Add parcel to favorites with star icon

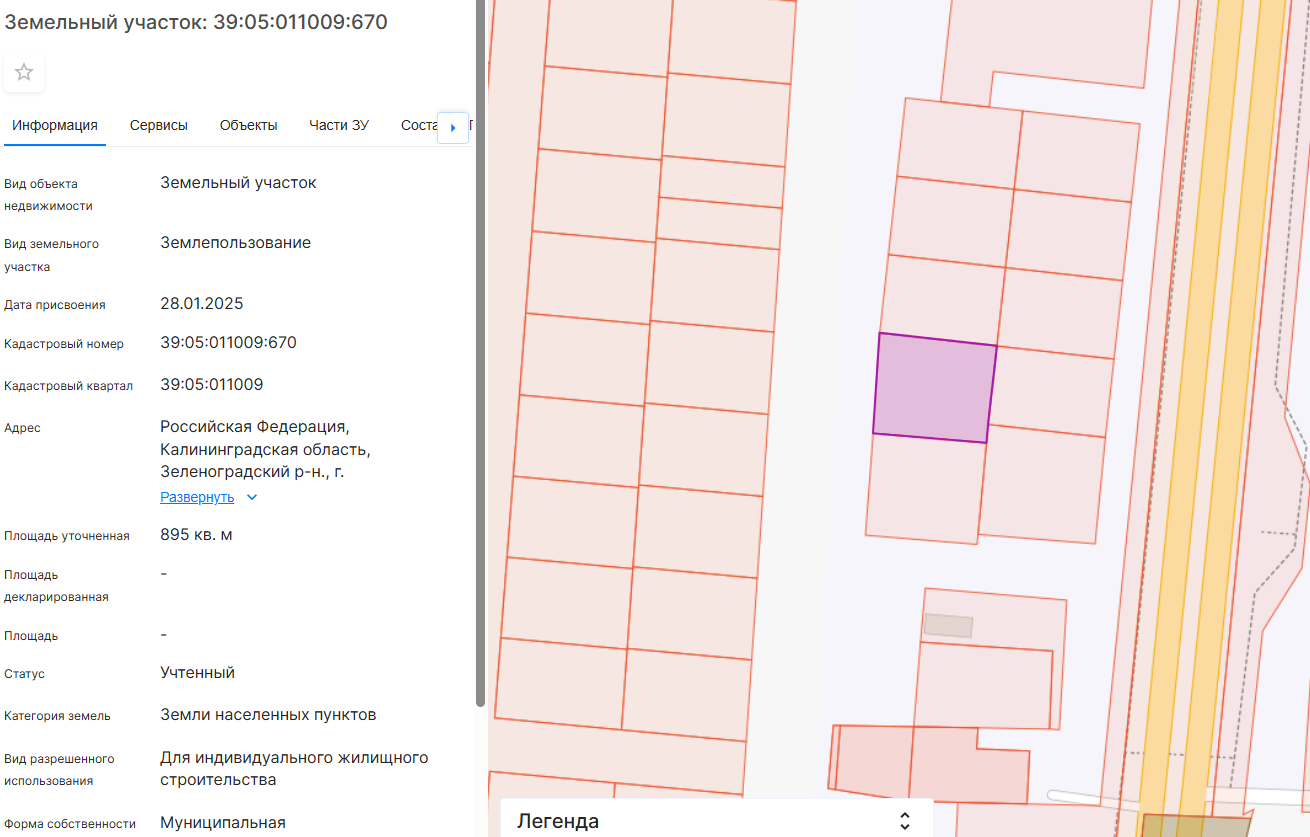click(x=24, y=72)
